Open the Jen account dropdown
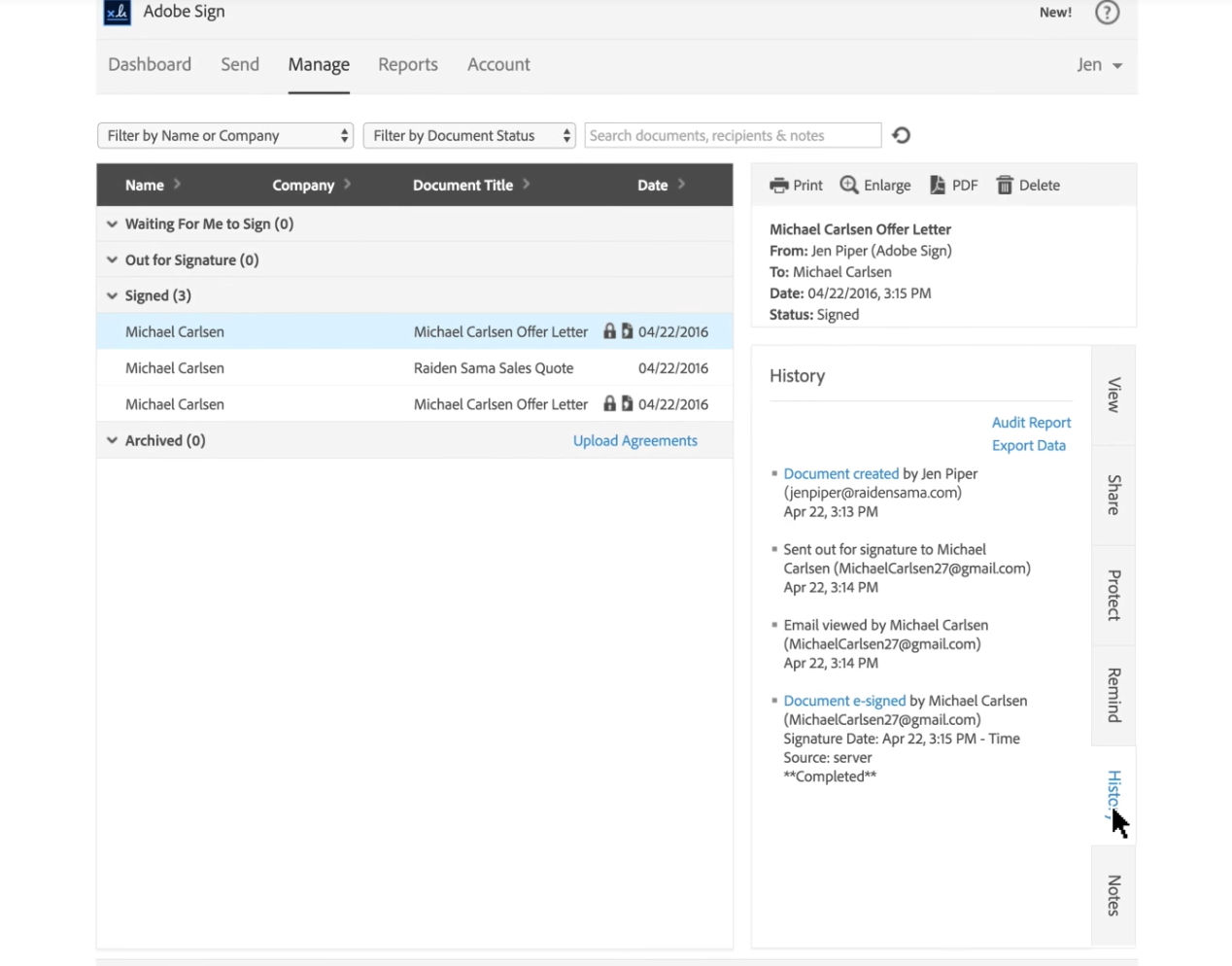 pyautogui.click(x=1099, y=65)
